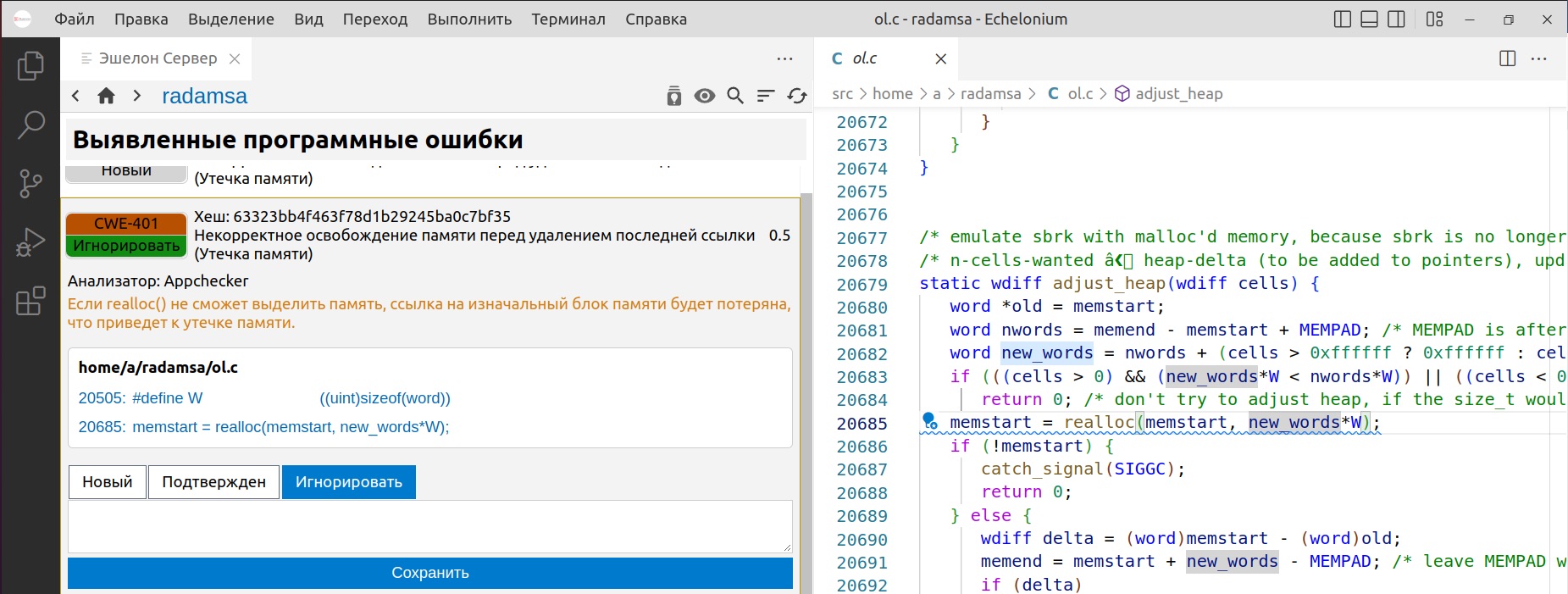Screen dimensions: 1568x594
Task: Click the comment text area
Action: point(429,526)
